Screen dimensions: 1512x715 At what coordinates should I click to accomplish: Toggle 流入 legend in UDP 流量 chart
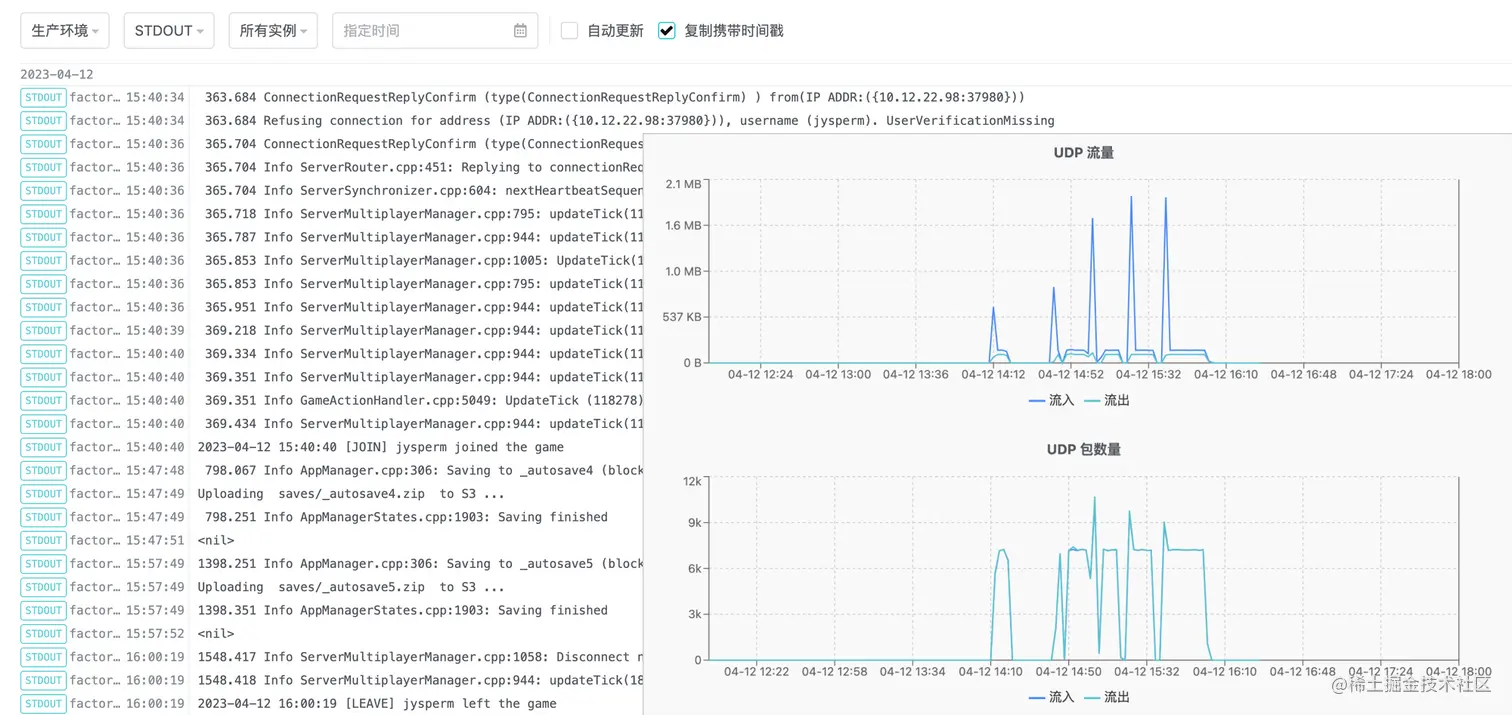coord(1051,400)
